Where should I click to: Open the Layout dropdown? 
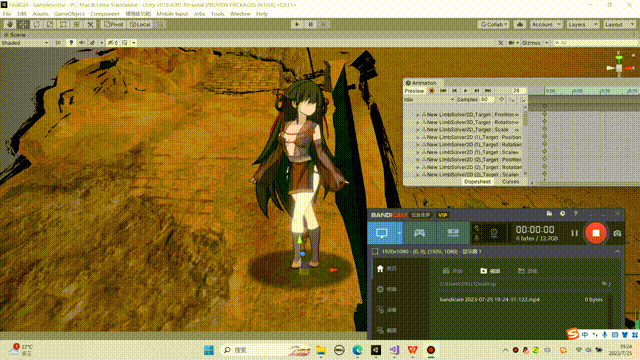pos(619,24)
